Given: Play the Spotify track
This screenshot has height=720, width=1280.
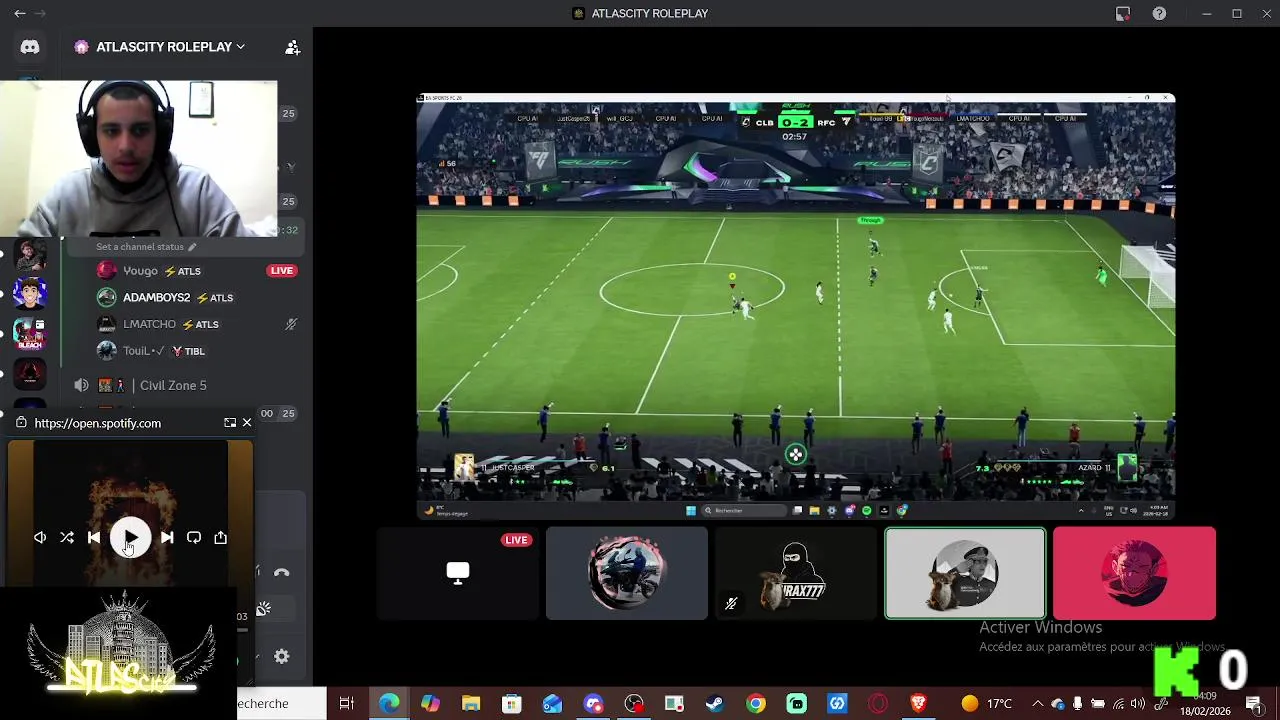Looking at the screenshot, I should point(130,538).
